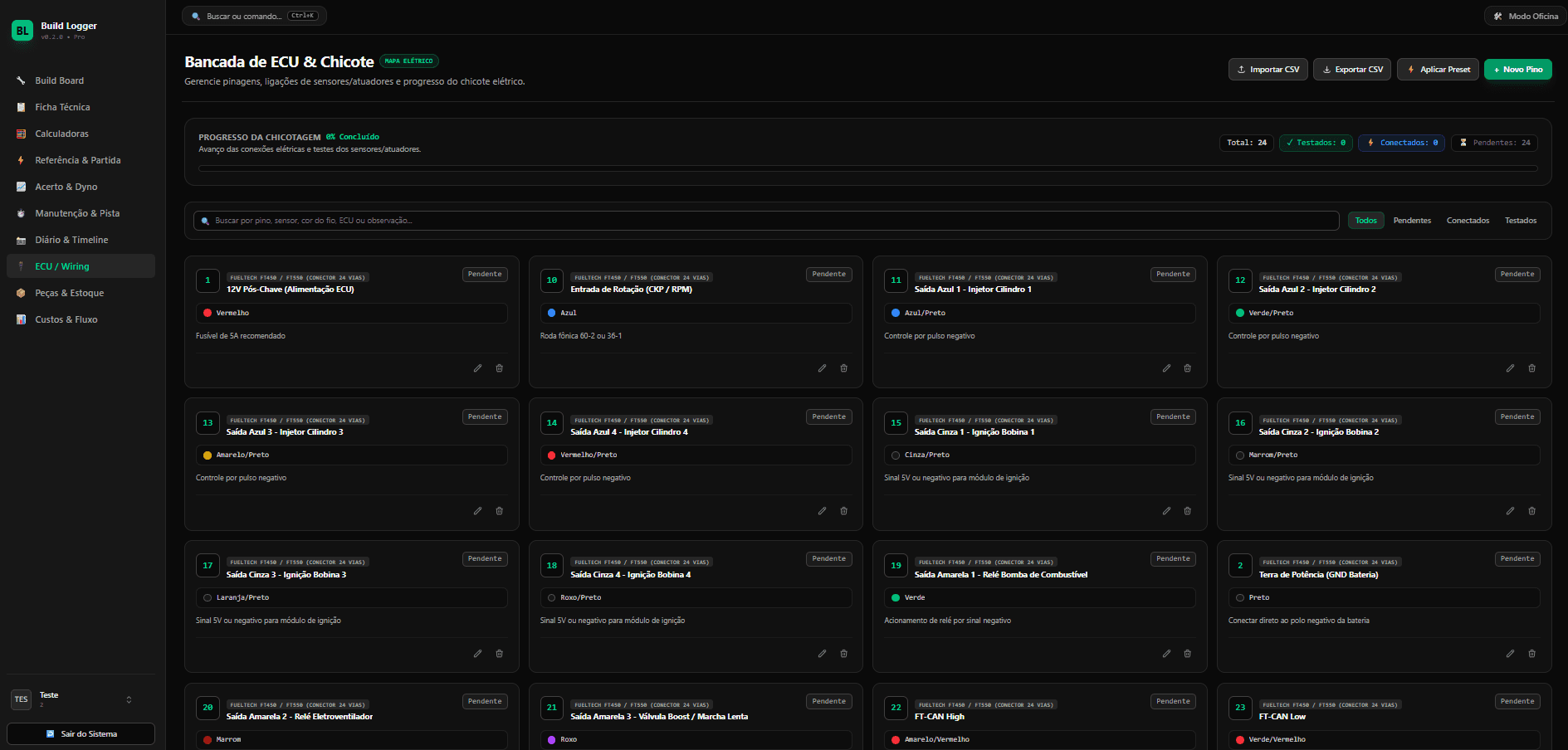Image resolution: width=1568 pixels, height=750 pixels.
Task: Open Build Board from sidebar
Action: click(x=81, y=80)
